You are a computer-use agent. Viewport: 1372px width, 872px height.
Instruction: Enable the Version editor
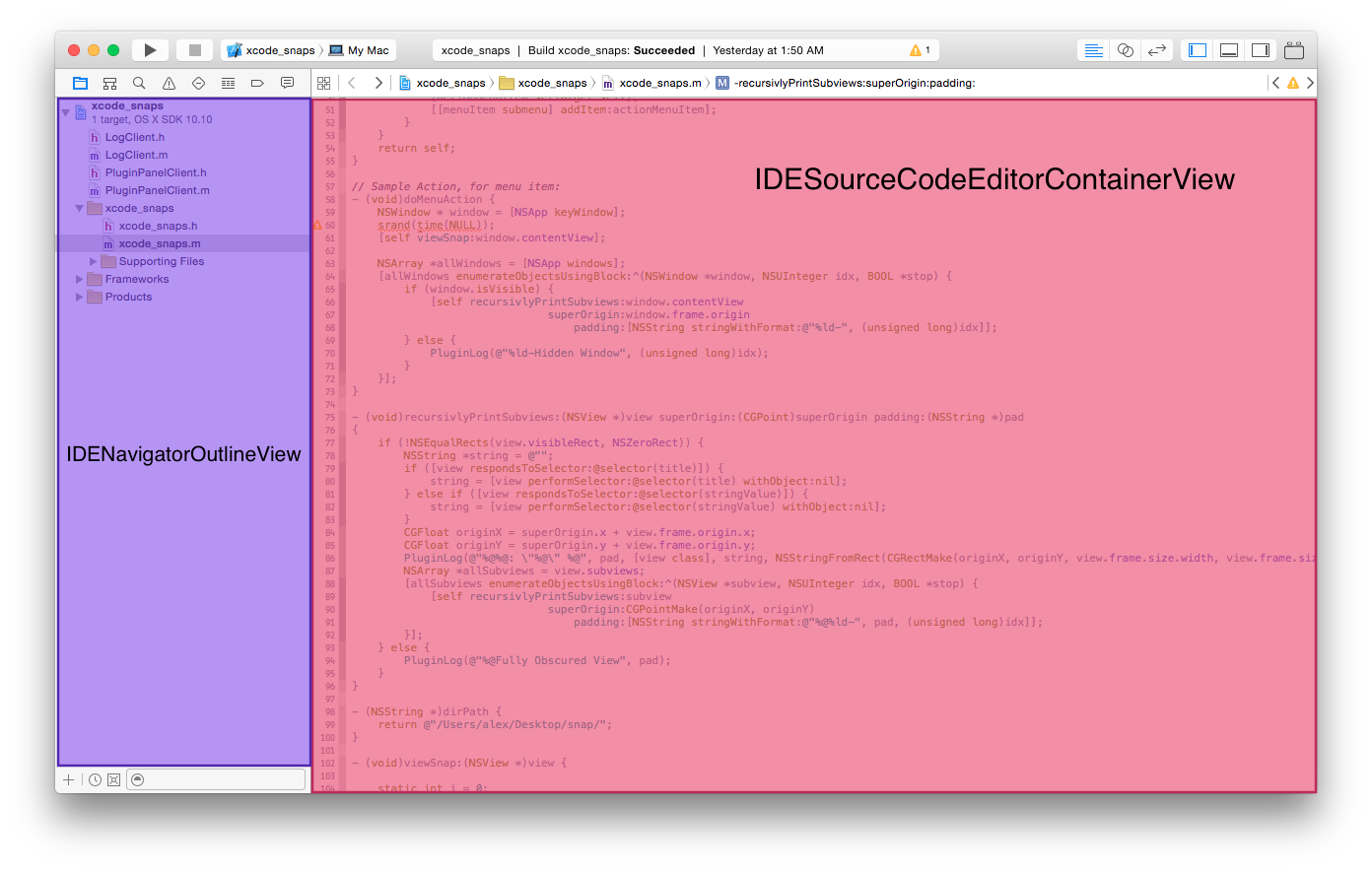pyautogui.click(x=1157, y=49)
